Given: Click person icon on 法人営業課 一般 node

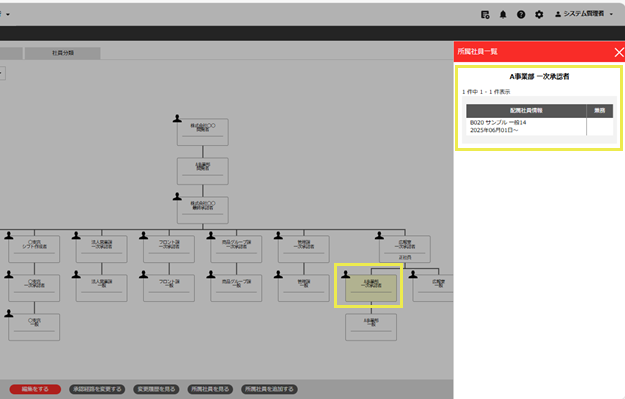Looking at the screenshot, I should (x=76, y=275).
